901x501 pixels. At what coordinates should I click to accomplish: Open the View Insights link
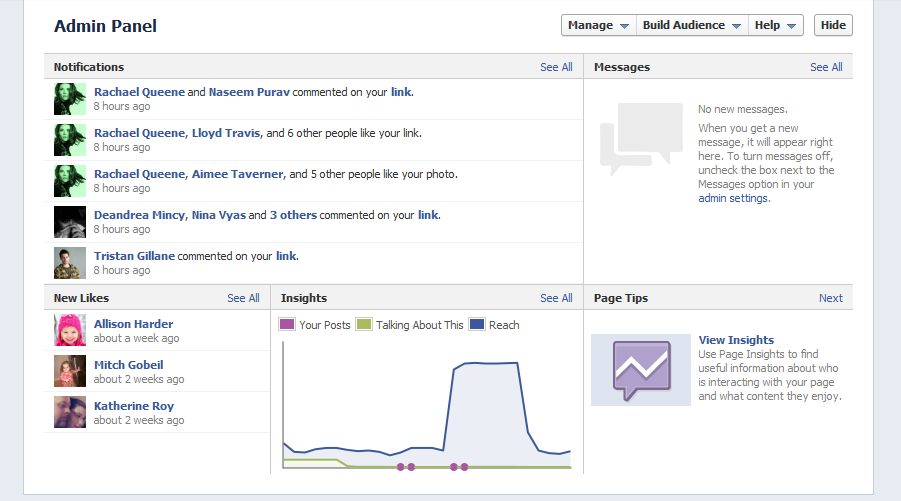click(736, 340)
